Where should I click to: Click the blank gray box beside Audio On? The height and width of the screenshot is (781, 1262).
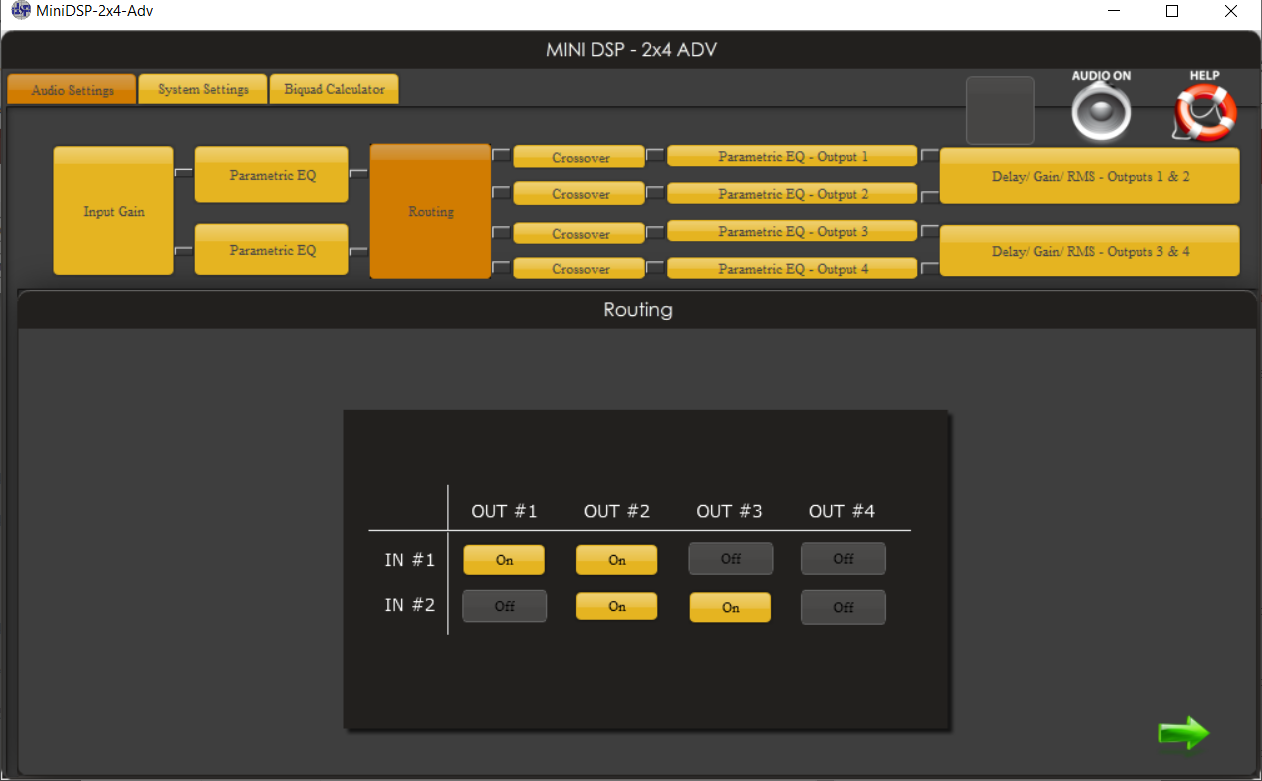pos(1000,110)
